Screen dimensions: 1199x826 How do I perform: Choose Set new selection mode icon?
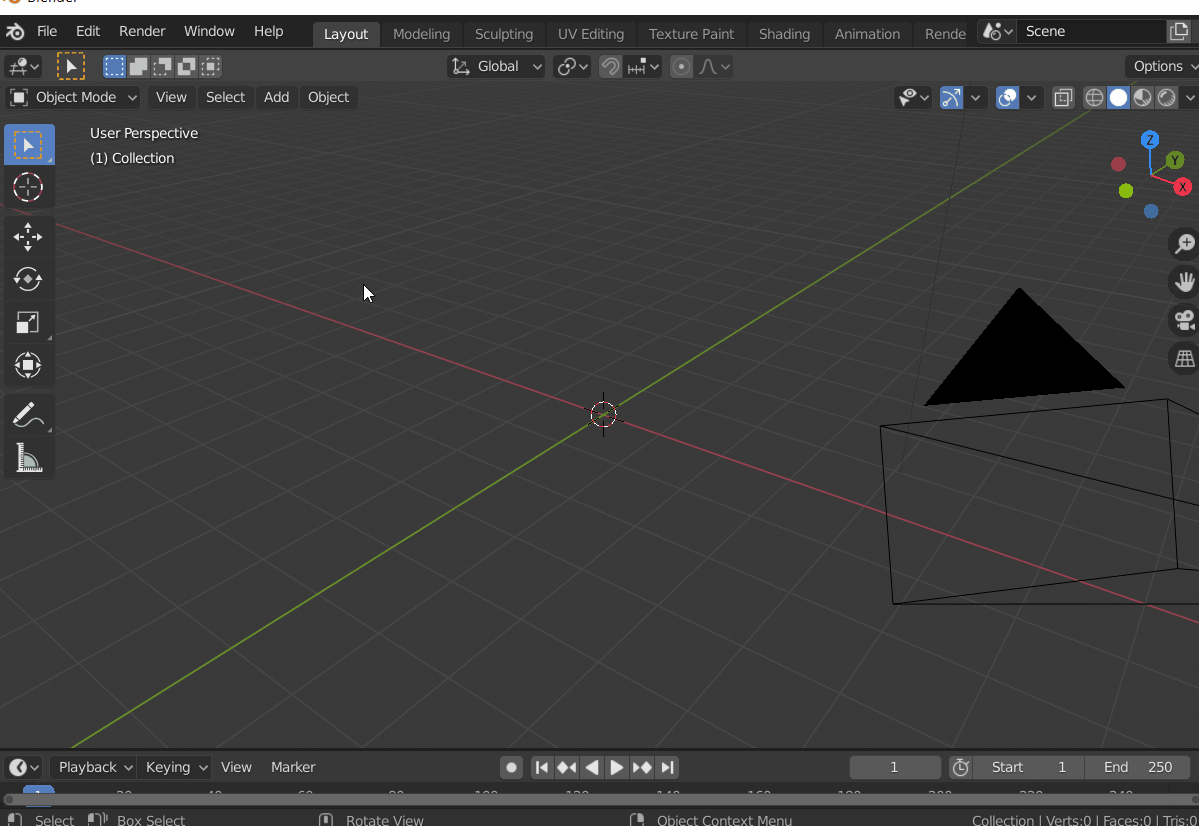coord(114,67)
